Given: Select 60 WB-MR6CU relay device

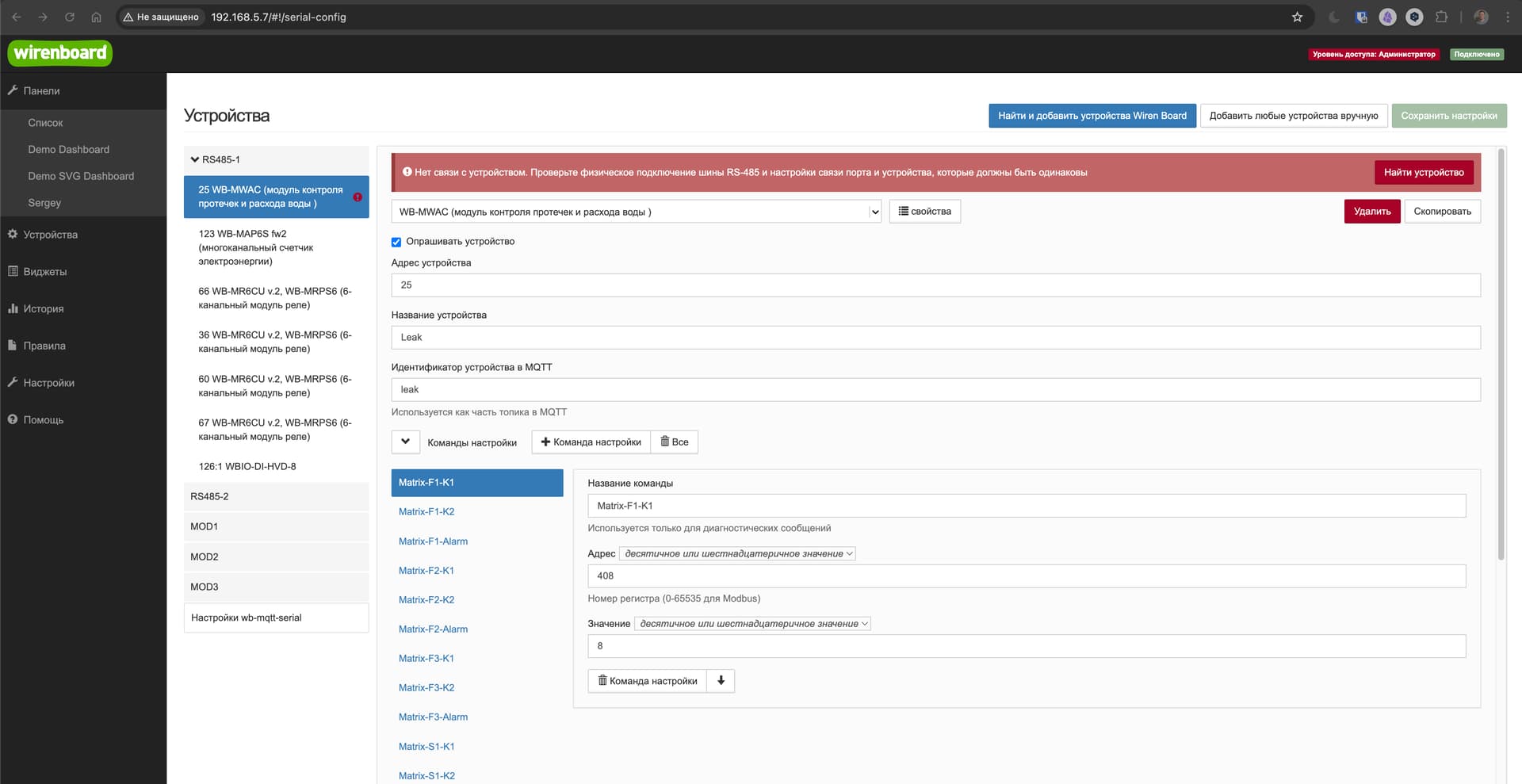Looking at the screenshot, I should coord(277,386).
